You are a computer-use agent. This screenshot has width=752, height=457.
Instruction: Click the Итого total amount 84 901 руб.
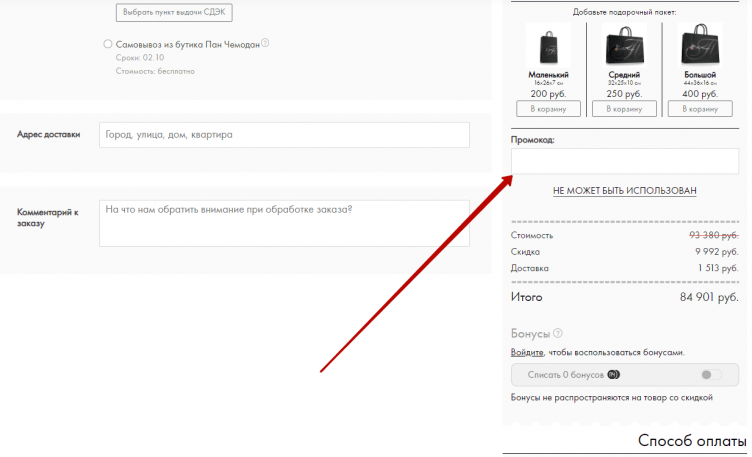(707, 297)
